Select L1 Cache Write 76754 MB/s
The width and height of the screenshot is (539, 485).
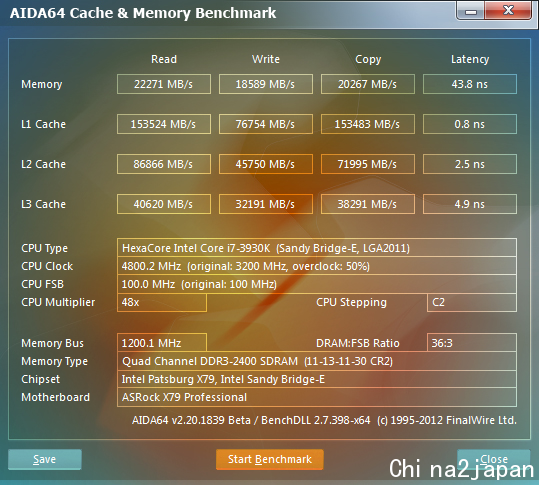(266, 124)
